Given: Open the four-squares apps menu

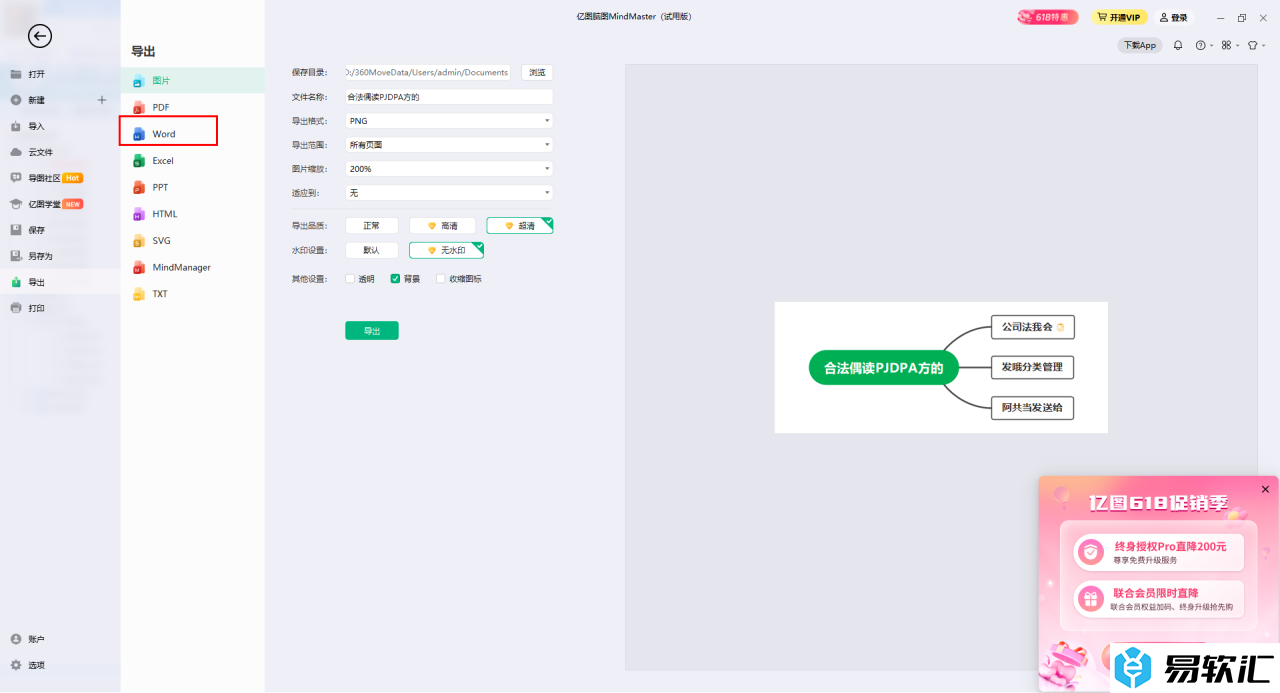Looking at the screenshot, I should [1229, 45].
